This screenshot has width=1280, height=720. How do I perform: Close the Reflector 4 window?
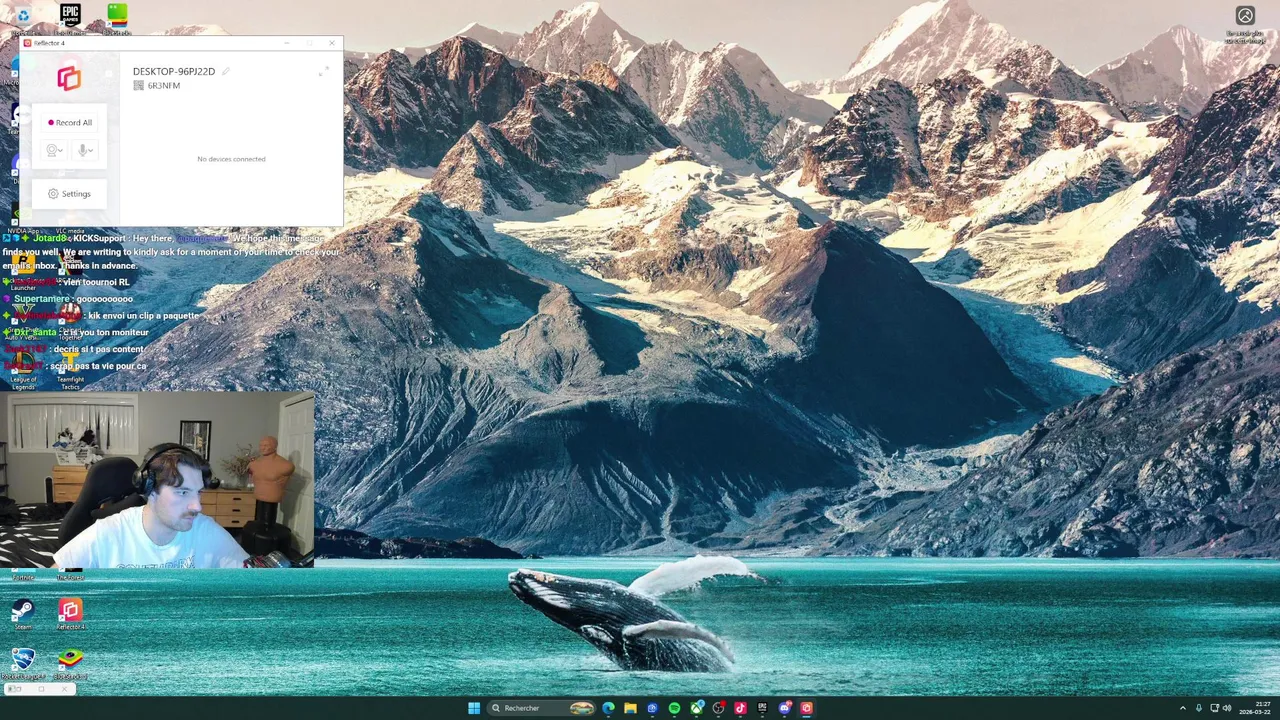(332, 43)
